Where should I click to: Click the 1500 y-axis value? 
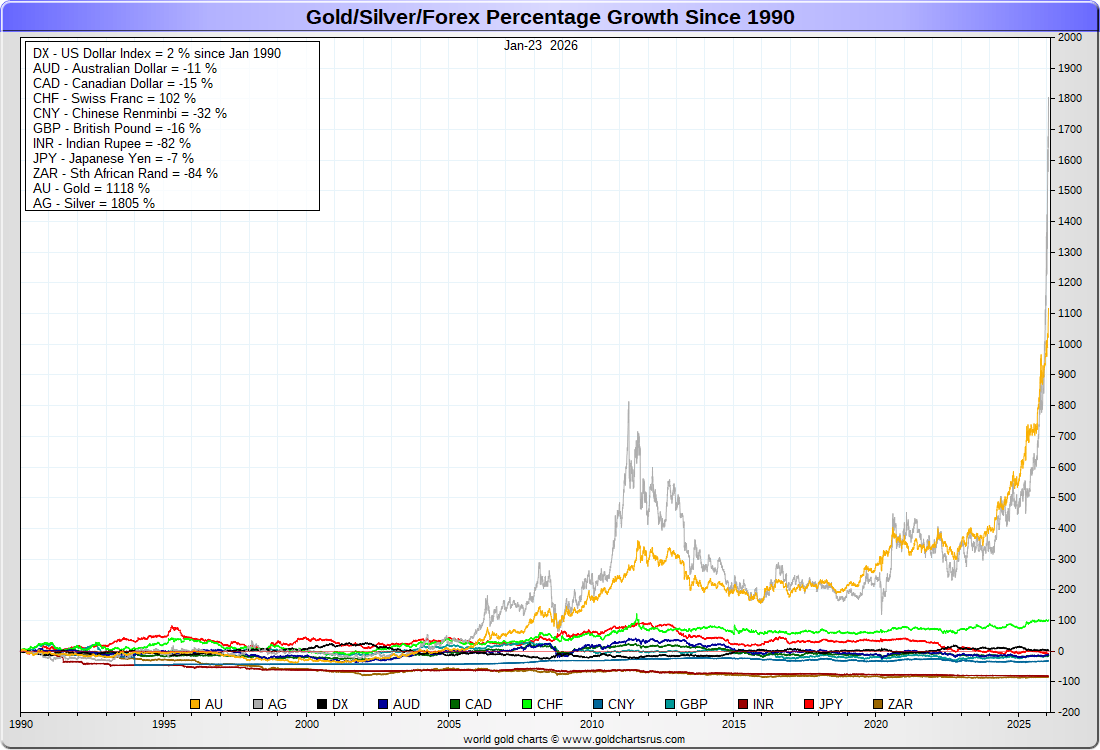tap(1070, 191)
